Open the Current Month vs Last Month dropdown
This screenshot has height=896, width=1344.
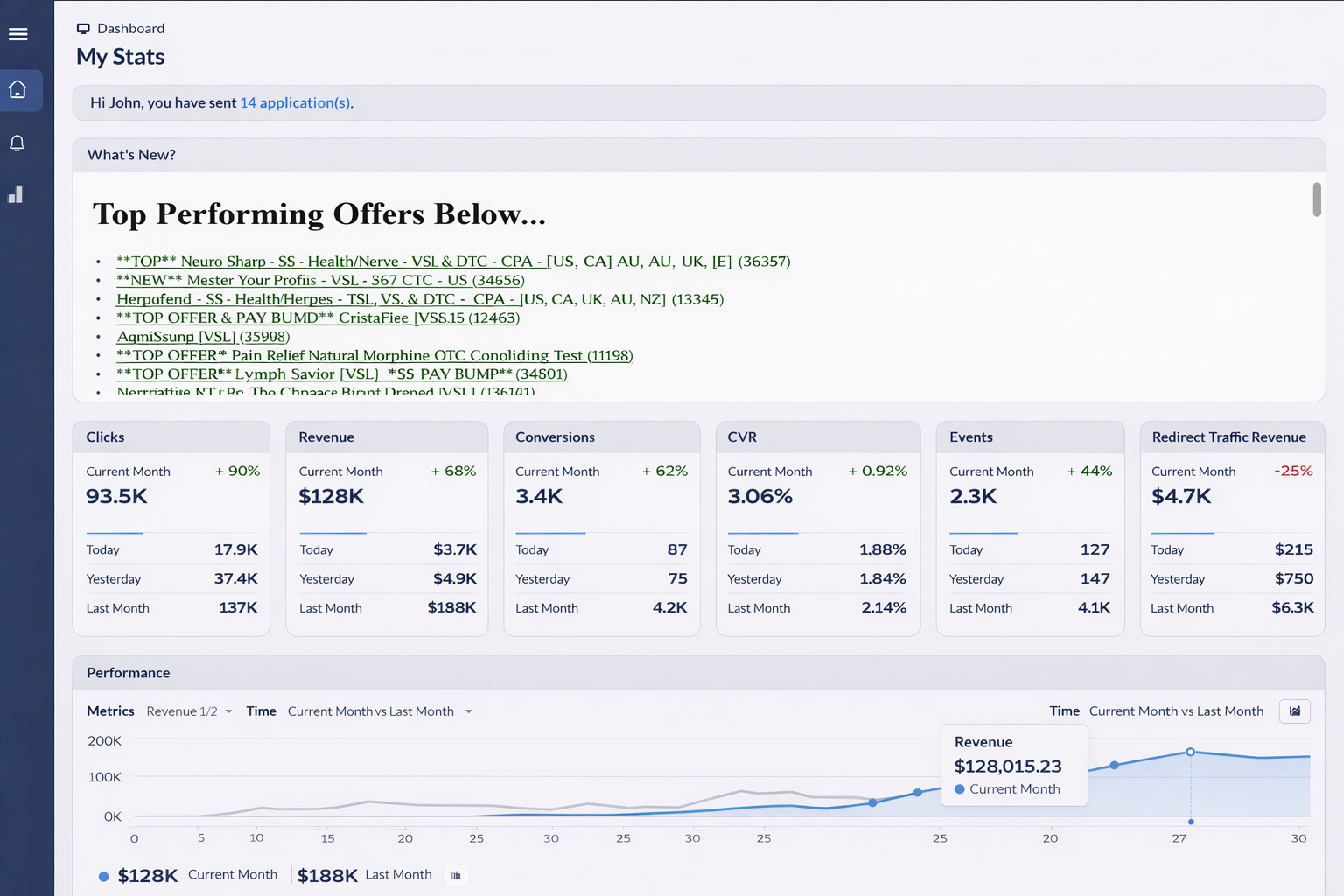click(x=380, y=711)
